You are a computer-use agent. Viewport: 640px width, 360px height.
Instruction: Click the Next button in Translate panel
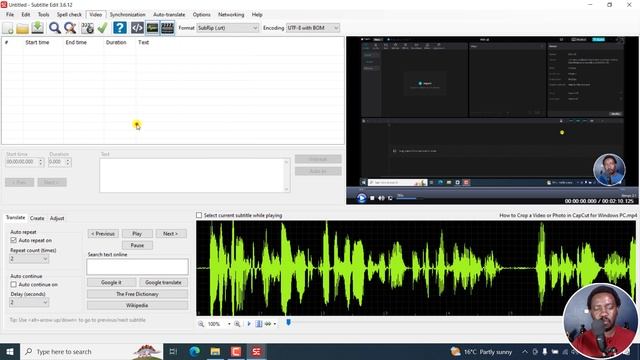click(x=171, y=234)
